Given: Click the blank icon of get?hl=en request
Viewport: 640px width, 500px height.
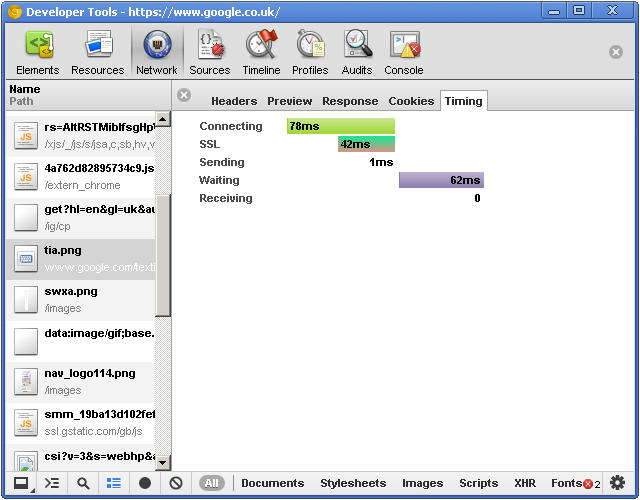Looking at the screenshot, I should click(x=26, y=218).
